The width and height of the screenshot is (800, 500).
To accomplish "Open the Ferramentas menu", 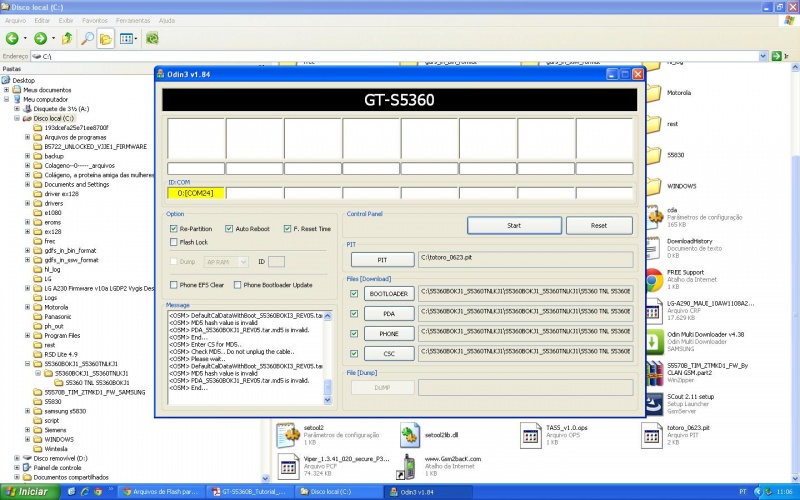I will tap(133, 20).
